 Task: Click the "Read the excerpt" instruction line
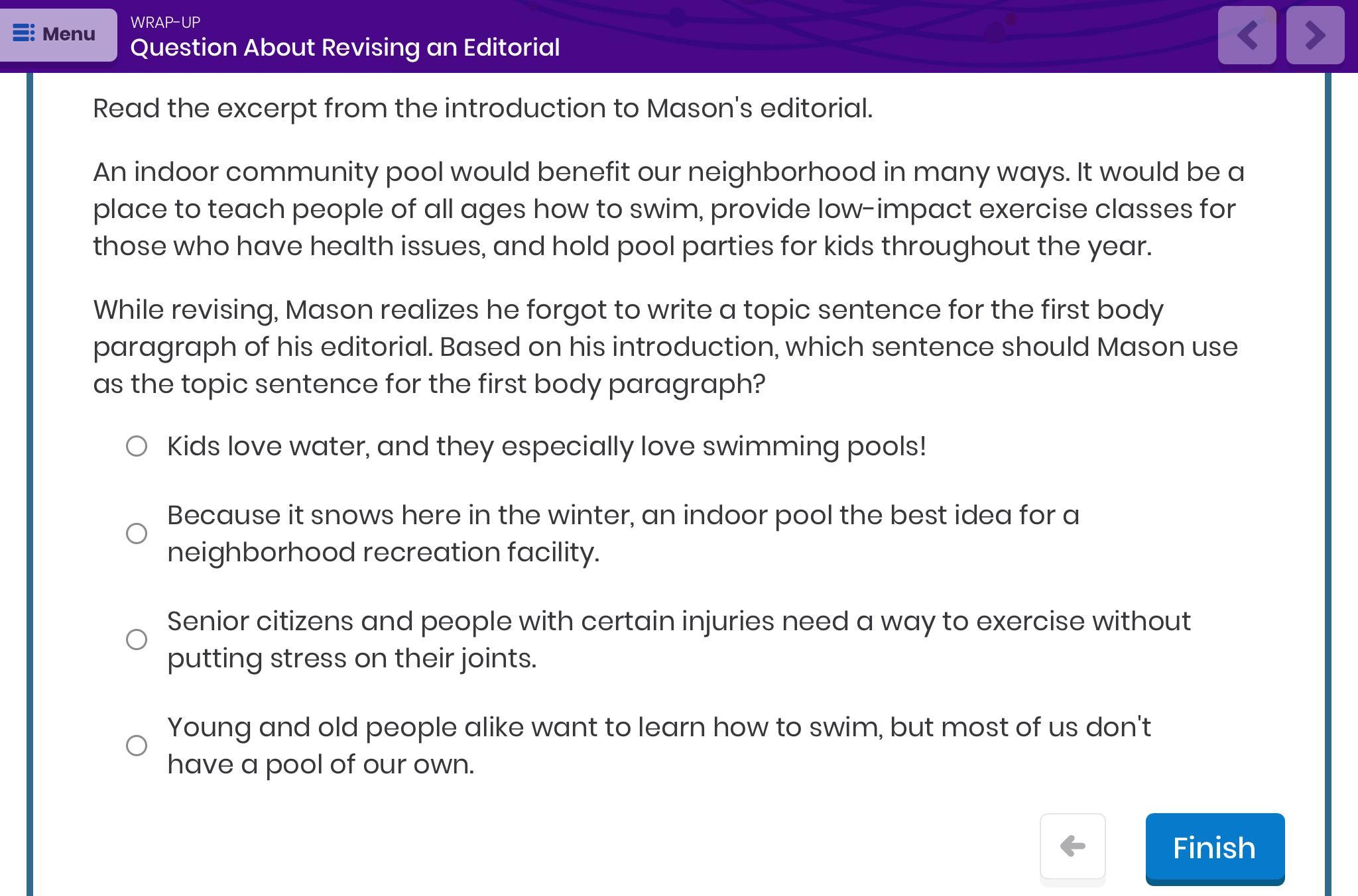(x=482, y=109)
